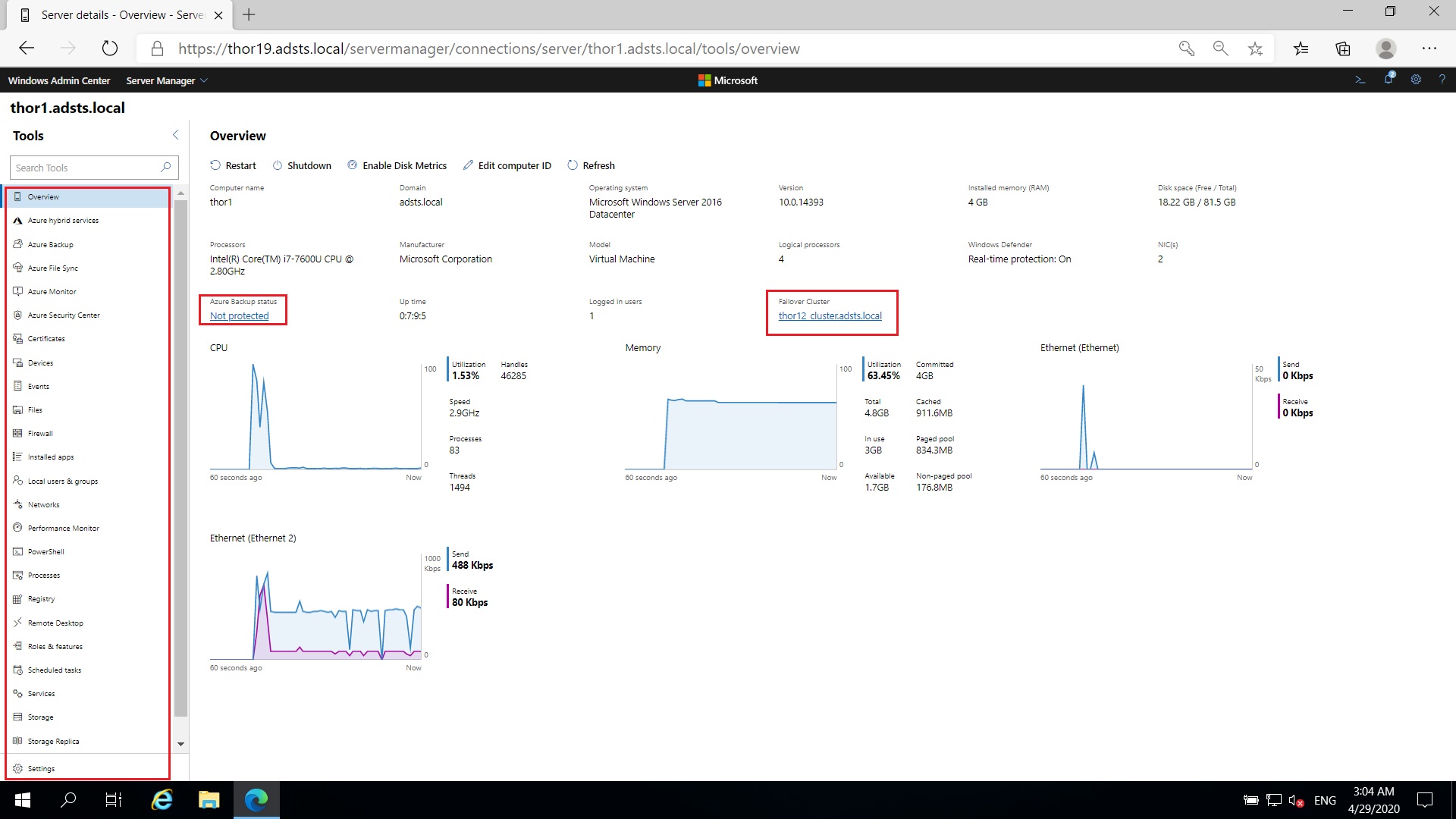Open Task View on taskbar
Screen dimensions: 1456x819
(x=114, y=800)
